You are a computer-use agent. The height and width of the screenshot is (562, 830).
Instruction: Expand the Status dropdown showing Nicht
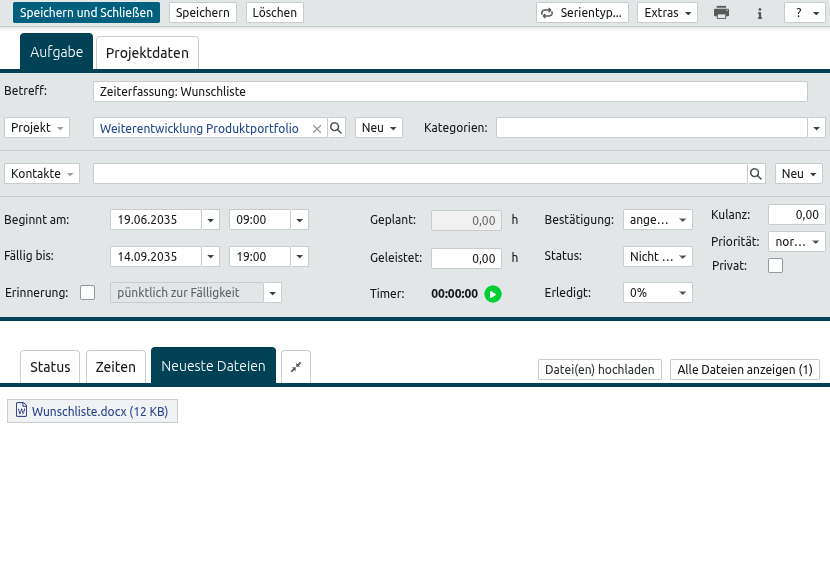[657, 257]
